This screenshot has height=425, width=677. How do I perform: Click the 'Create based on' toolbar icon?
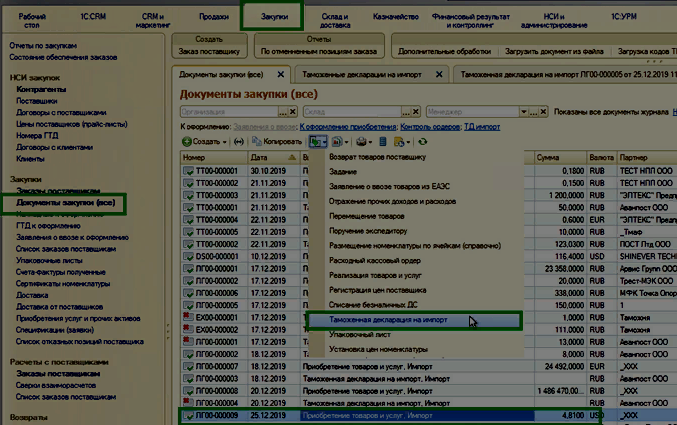coord(319,143)
